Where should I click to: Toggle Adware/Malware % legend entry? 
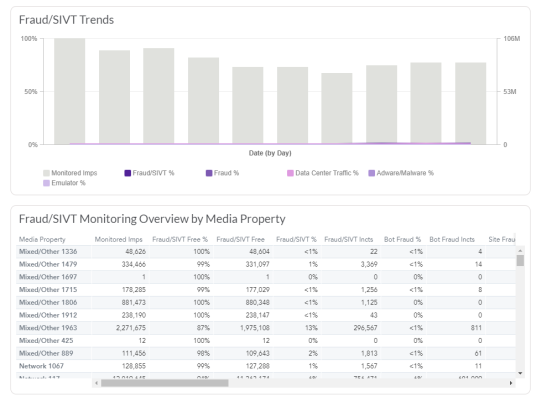(401, 173)
